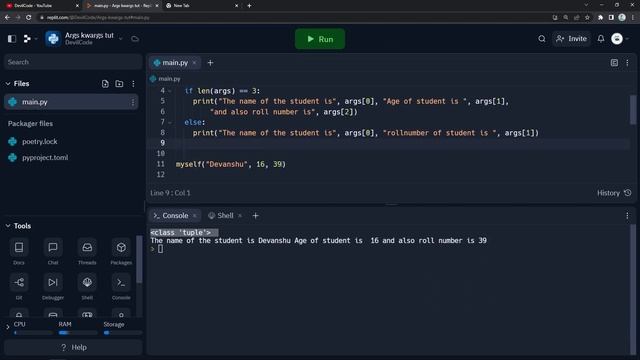Focus the Search field in sidebar
Screen dimensions: 640x360
[73, 62]
